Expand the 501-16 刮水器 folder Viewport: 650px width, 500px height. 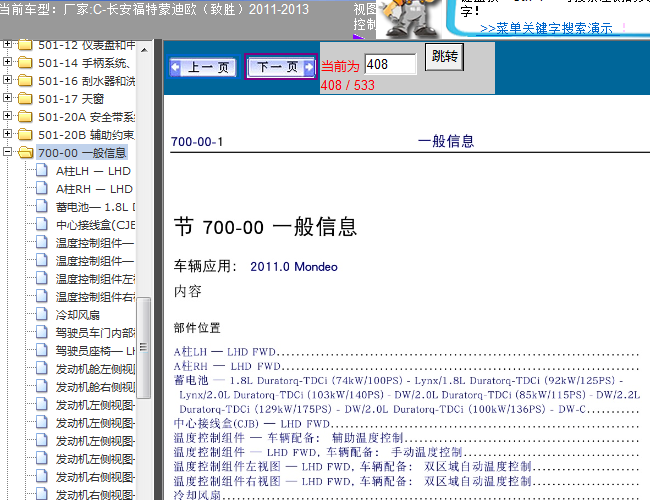(7, 80)
